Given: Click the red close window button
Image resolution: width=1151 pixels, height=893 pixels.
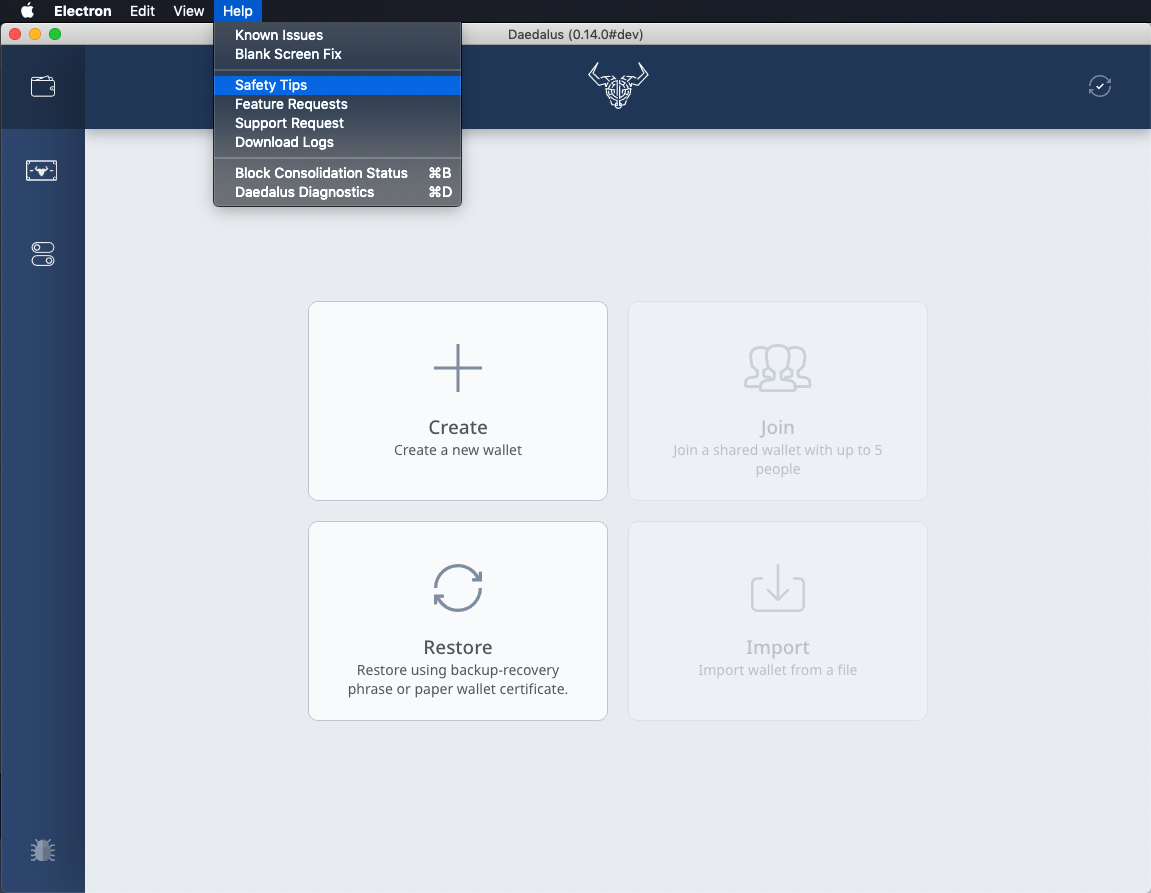Looking at the screenshot, I should (x=15, y=34).
